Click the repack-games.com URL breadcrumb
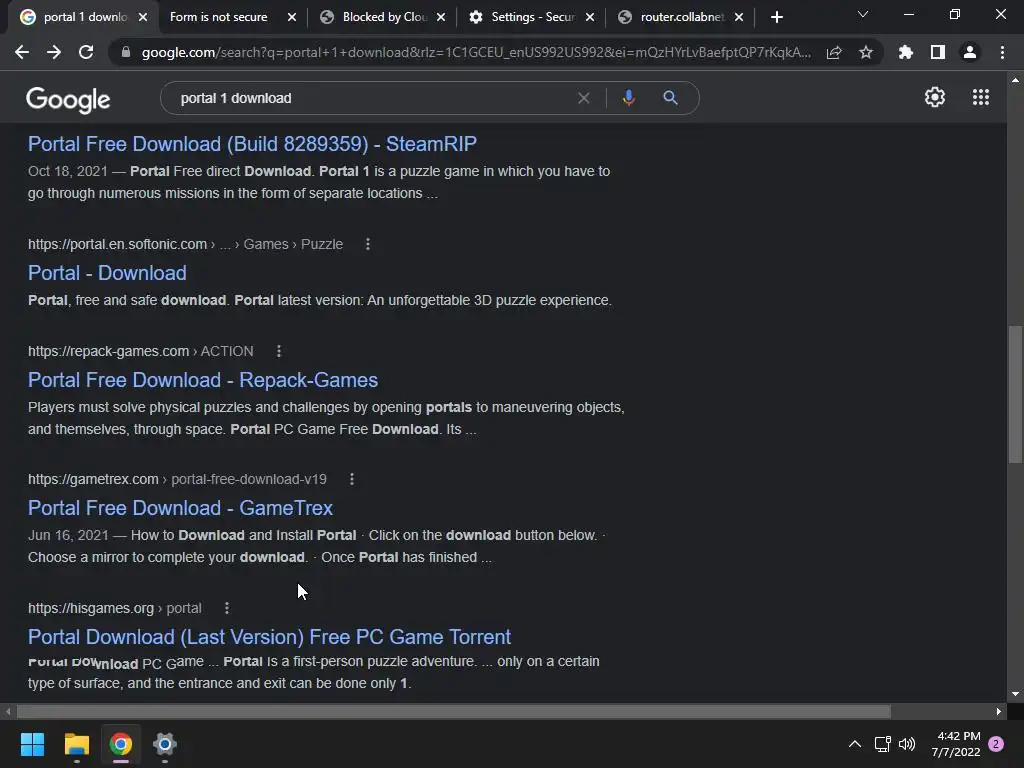Image resolution: width=1024 pixels, height=768 pixels. point(140,351)
